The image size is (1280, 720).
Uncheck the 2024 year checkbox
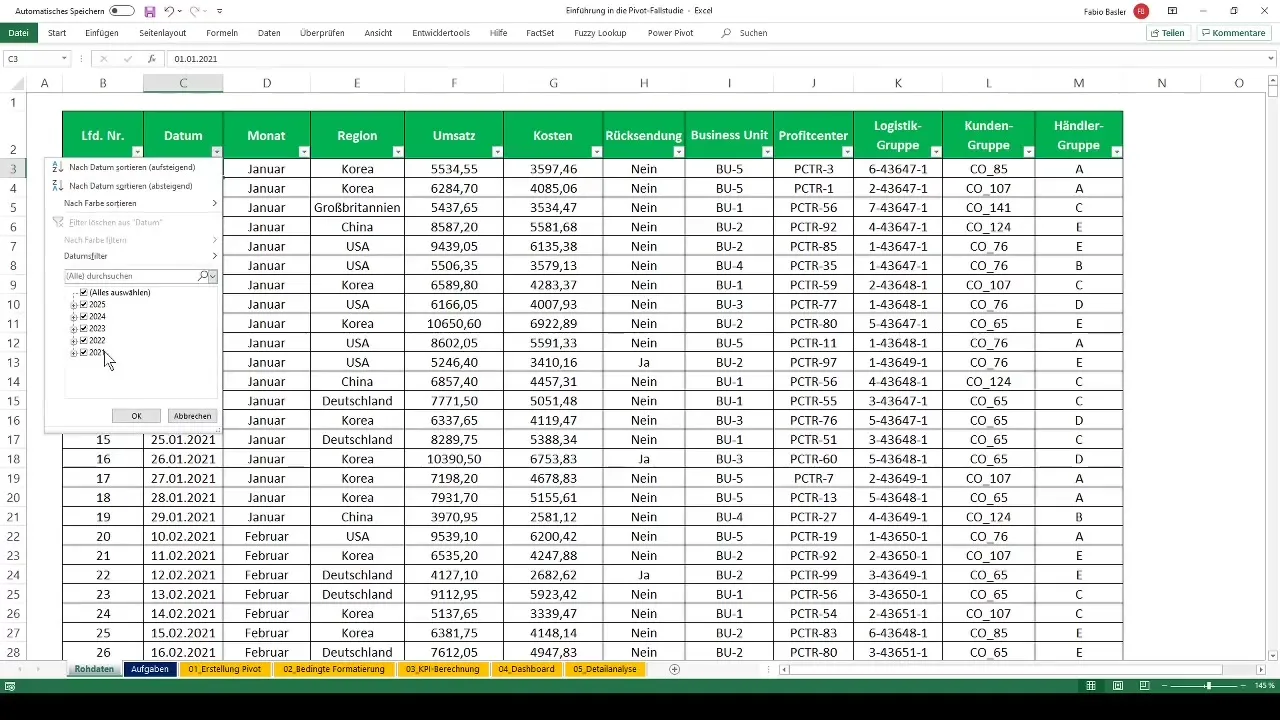click(84, 317)
